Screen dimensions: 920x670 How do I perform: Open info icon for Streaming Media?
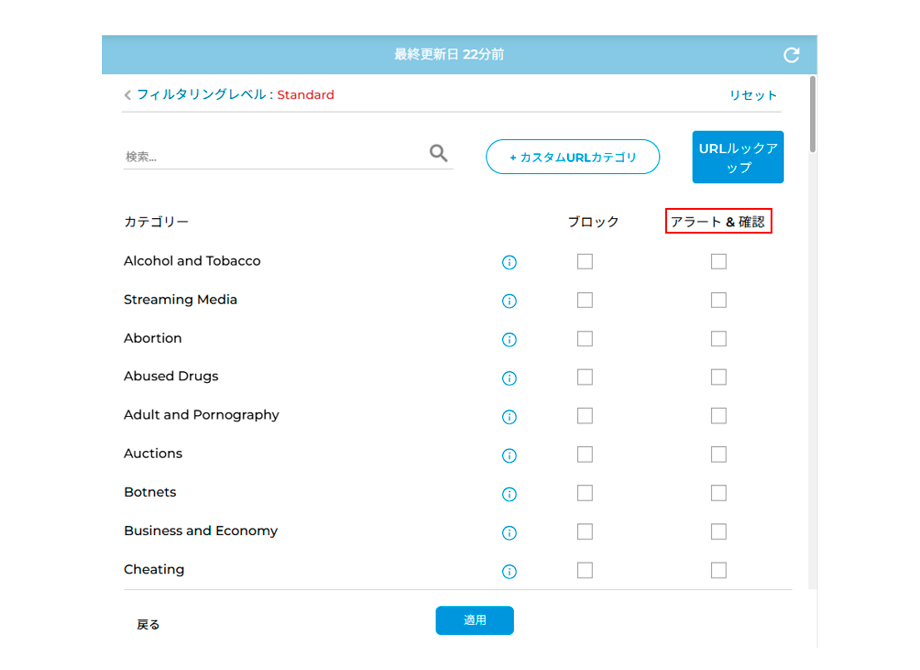[509, 301]
